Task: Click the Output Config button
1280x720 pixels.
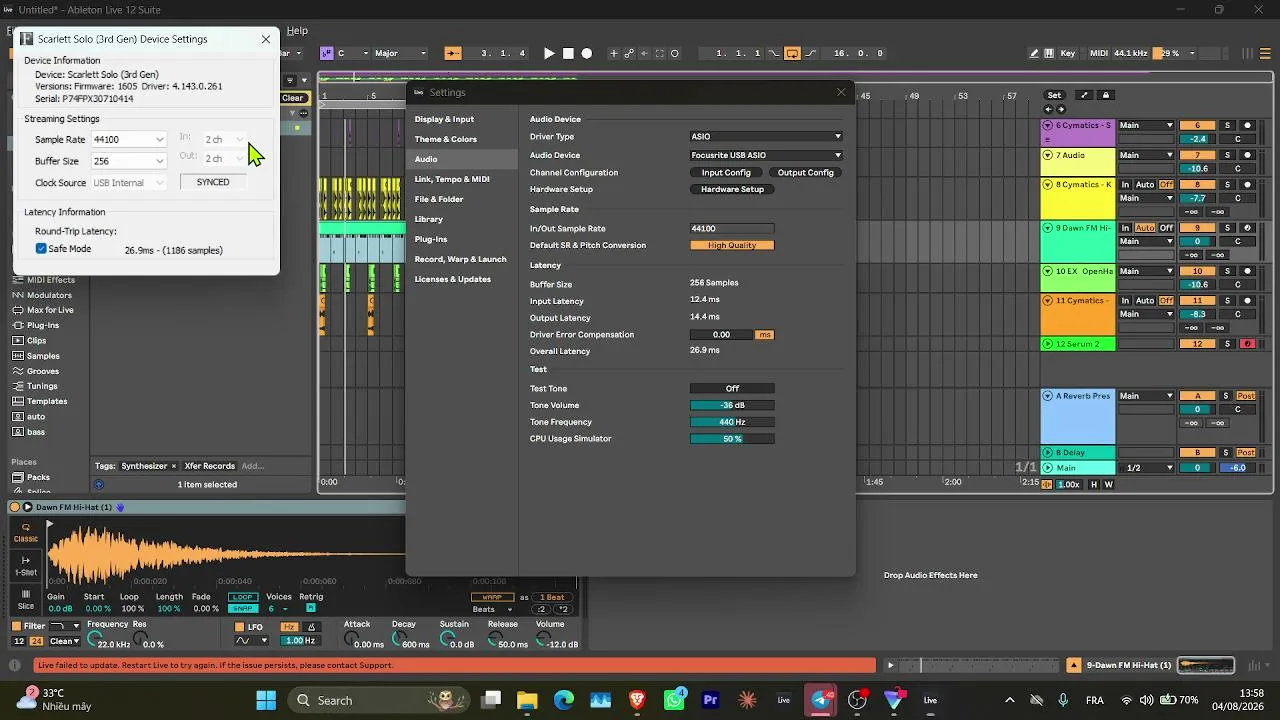Action: coord(805,173)
